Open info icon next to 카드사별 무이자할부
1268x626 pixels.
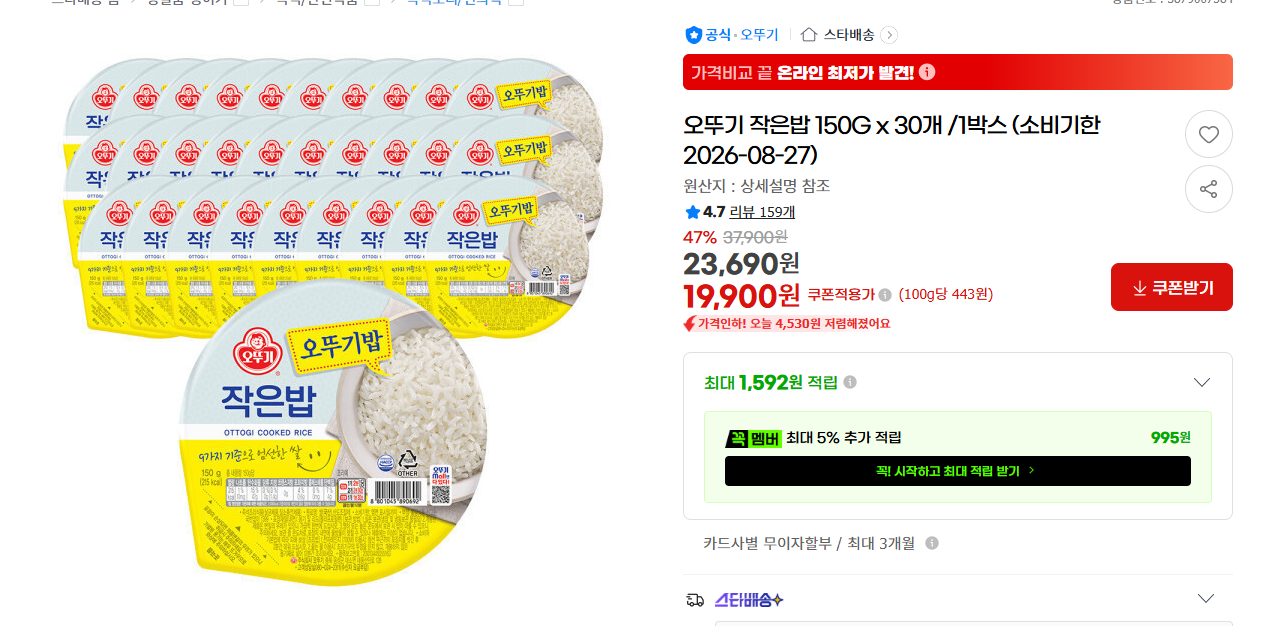932,543
